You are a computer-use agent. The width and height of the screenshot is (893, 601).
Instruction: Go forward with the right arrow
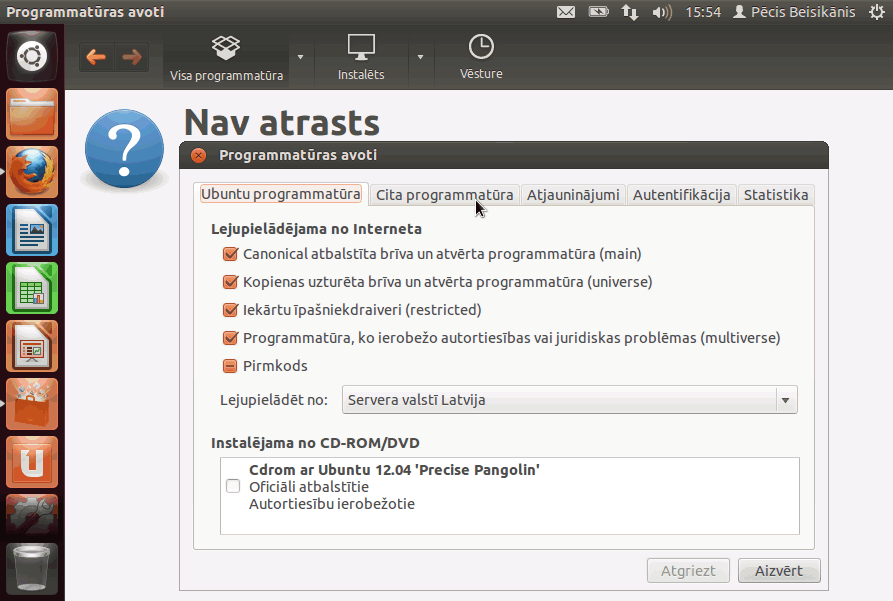pos(132,57)
